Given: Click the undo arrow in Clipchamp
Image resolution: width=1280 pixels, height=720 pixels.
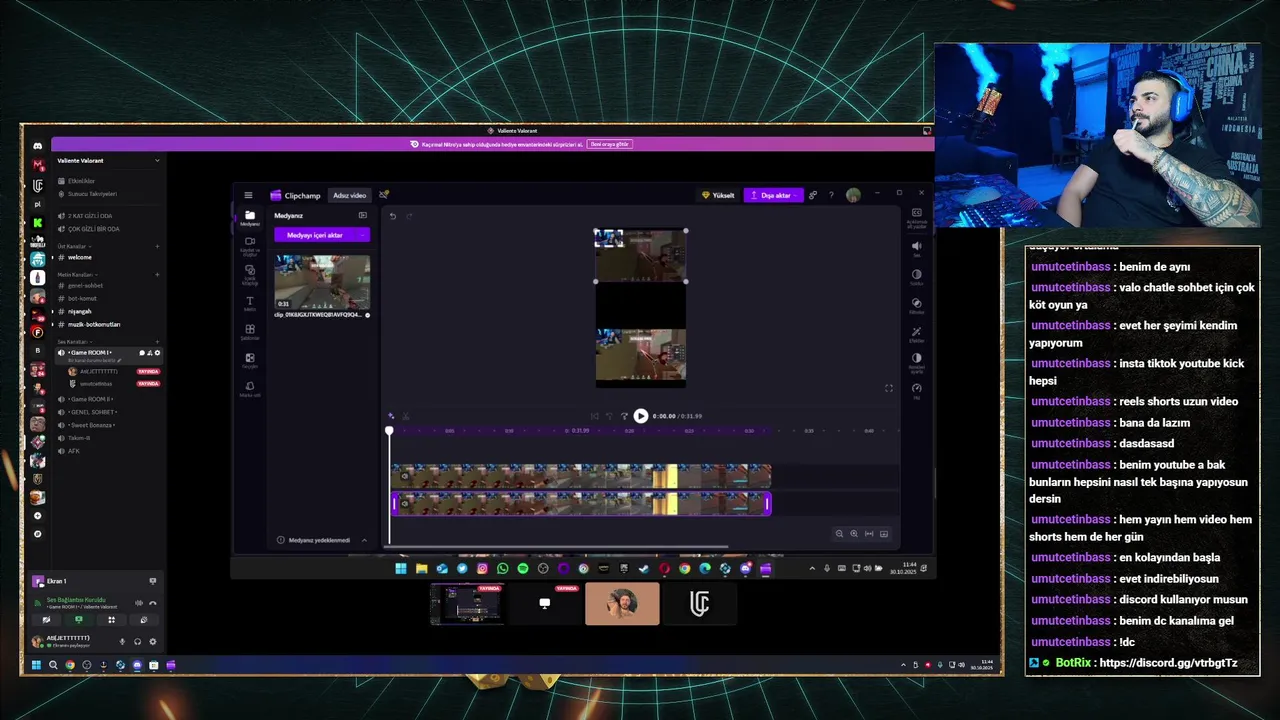Looking at the screenshot, I should coord(393,216).
